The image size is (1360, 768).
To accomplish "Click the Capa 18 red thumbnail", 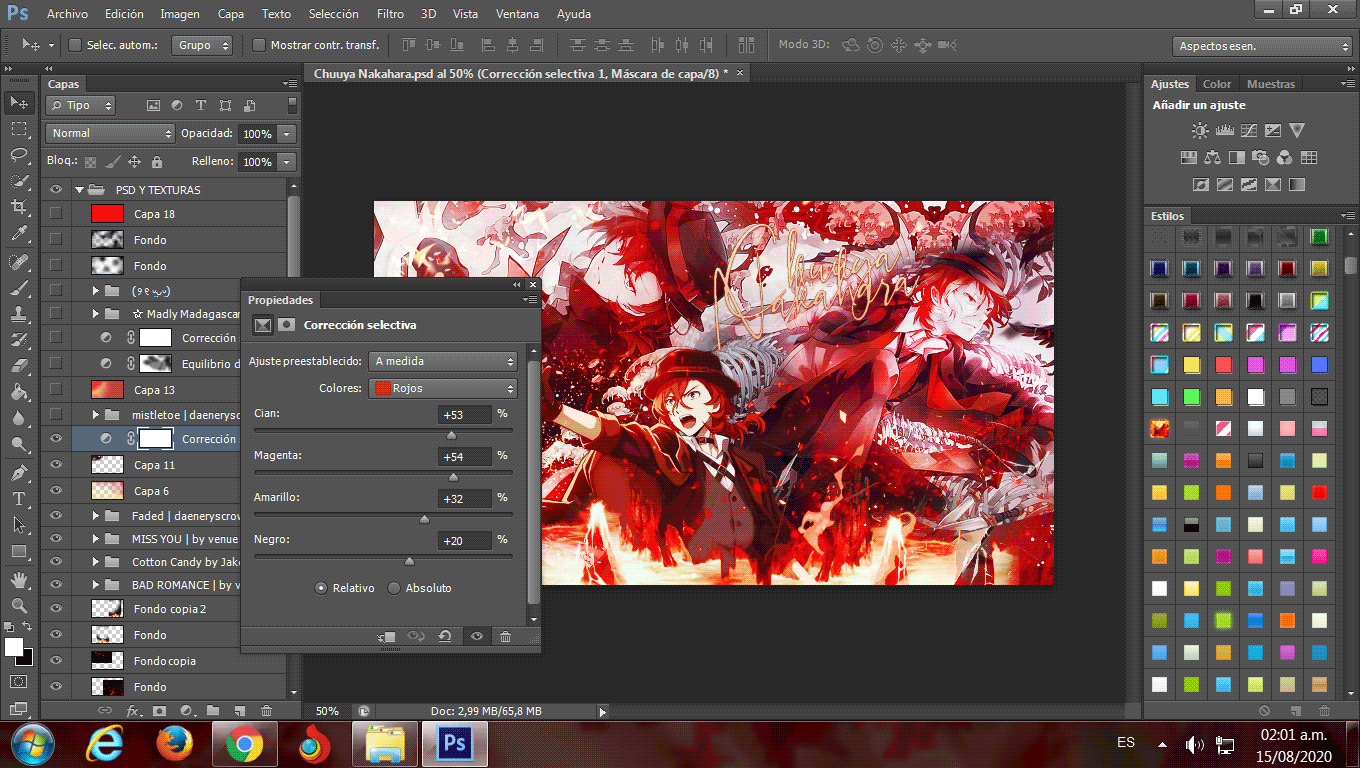I will [x=107, y=213].
